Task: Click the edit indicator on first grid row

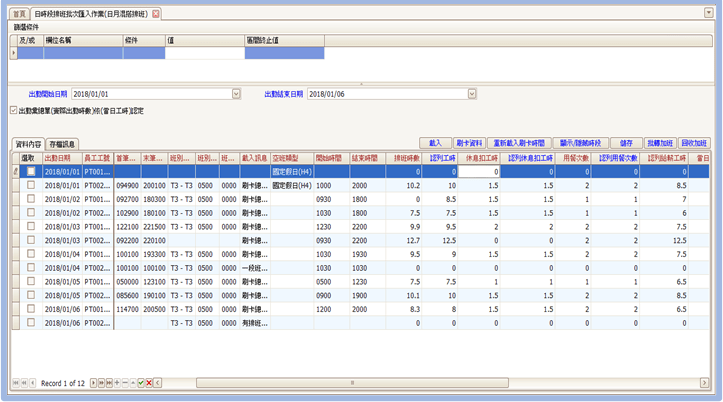Action: coord(15,171)
